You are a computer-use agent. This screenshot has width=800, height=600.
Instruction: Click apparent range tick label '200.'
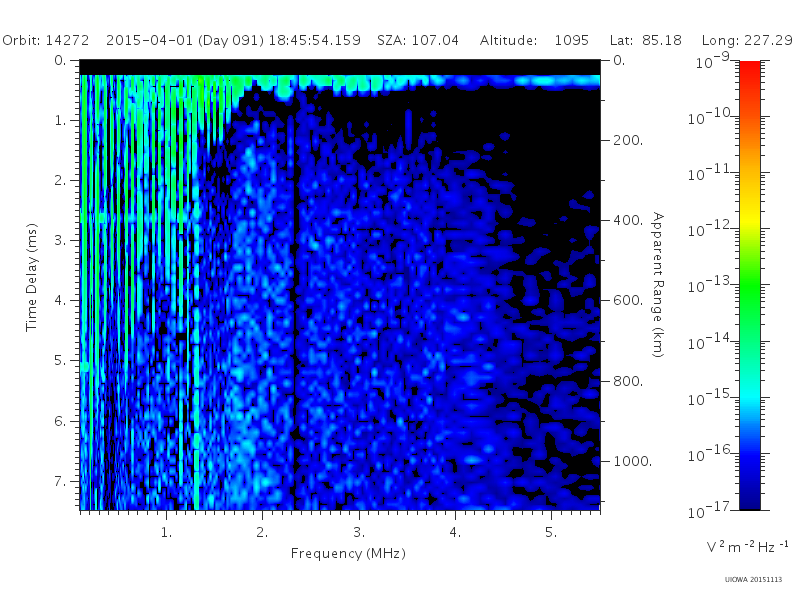coord(628,140)
